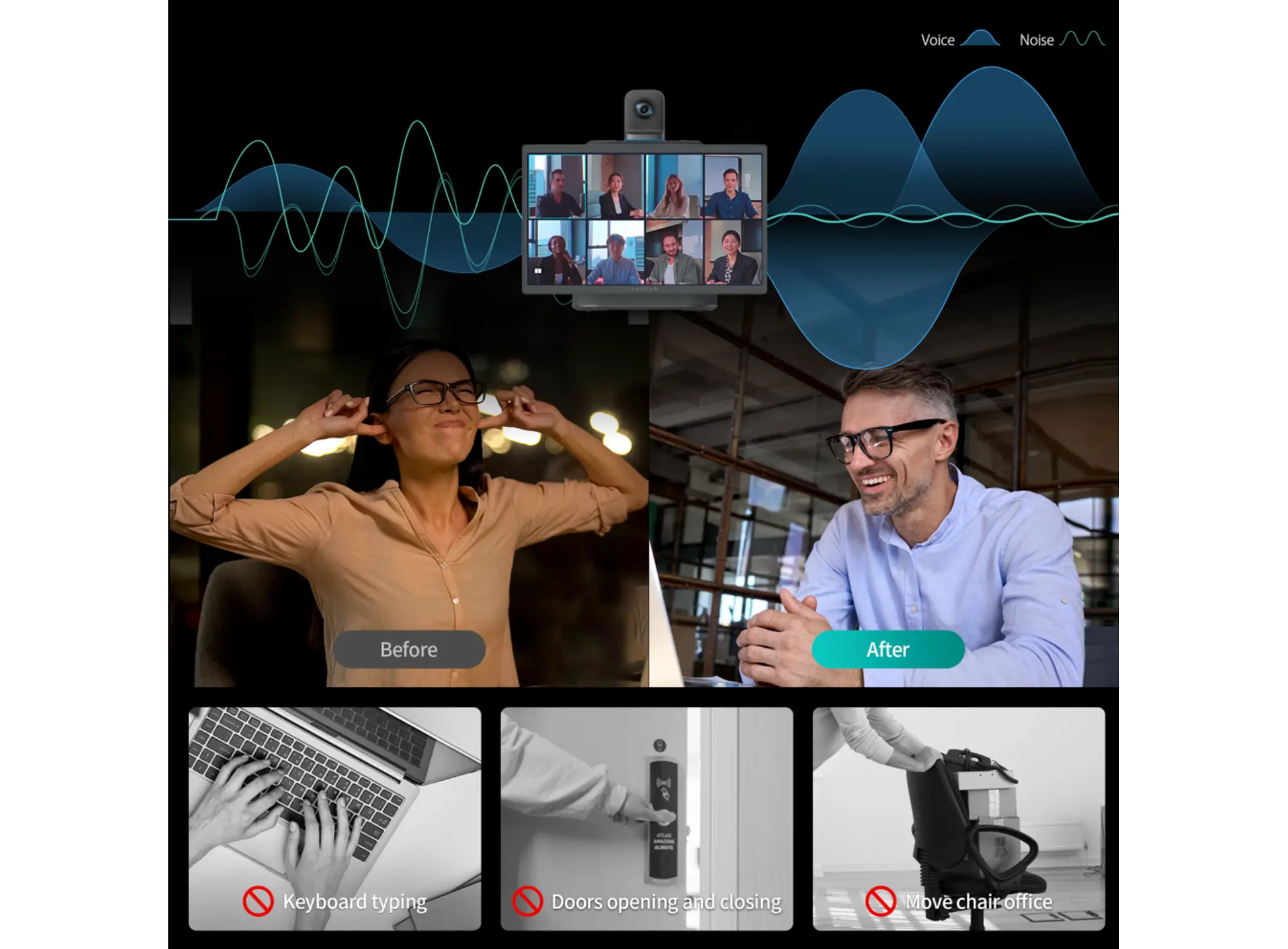Click the pause icon in video grid
1288x949 pixels.
pos(538,271)
